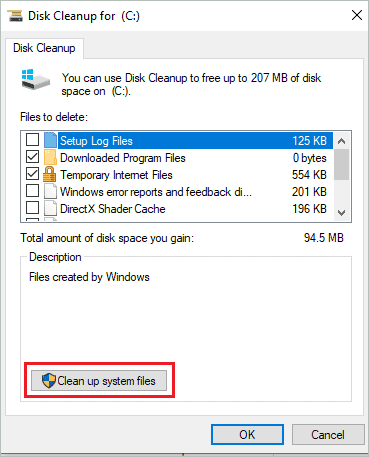Dismiss the dialog with Cancel

click(328, 434)
